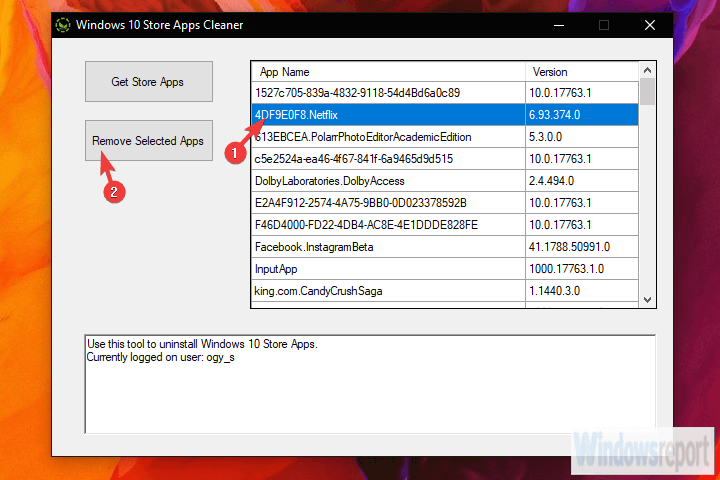Click 'Currently logged on user: ogy_s' text
Screen dimensions: 720x480
coord(161,357)
